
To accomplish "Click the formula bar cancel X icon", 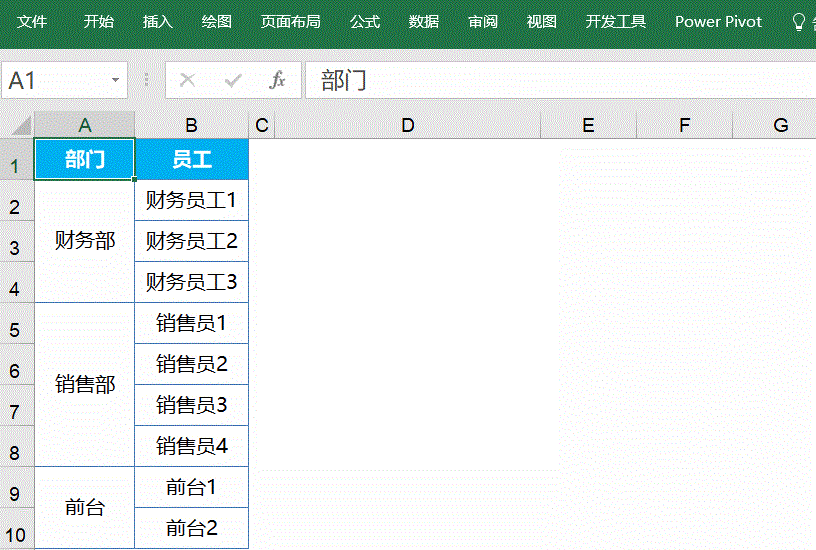I will [187, 80].
